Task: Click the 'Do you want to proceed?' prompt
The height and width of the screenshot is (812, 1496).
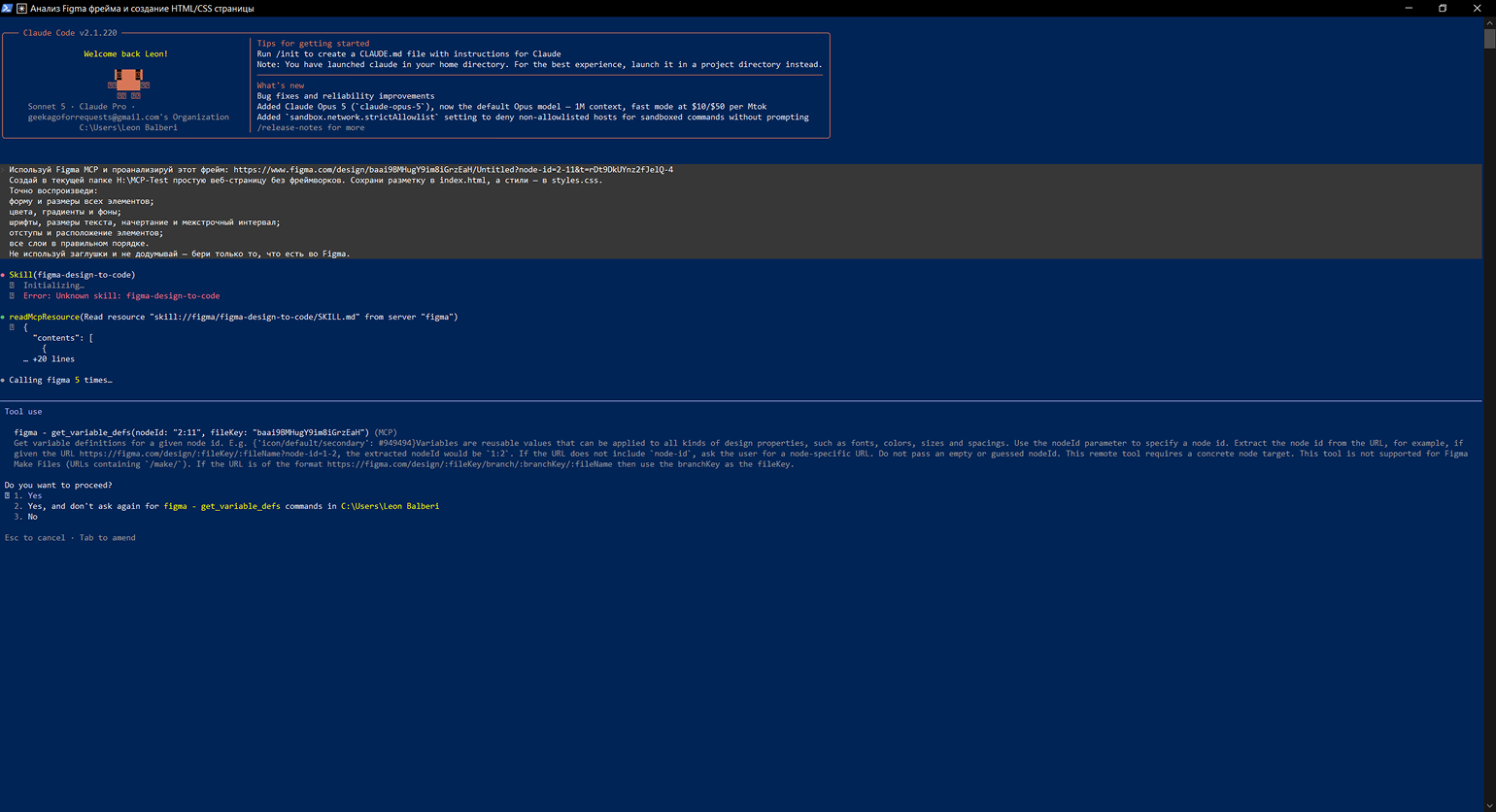Action: 58,486
